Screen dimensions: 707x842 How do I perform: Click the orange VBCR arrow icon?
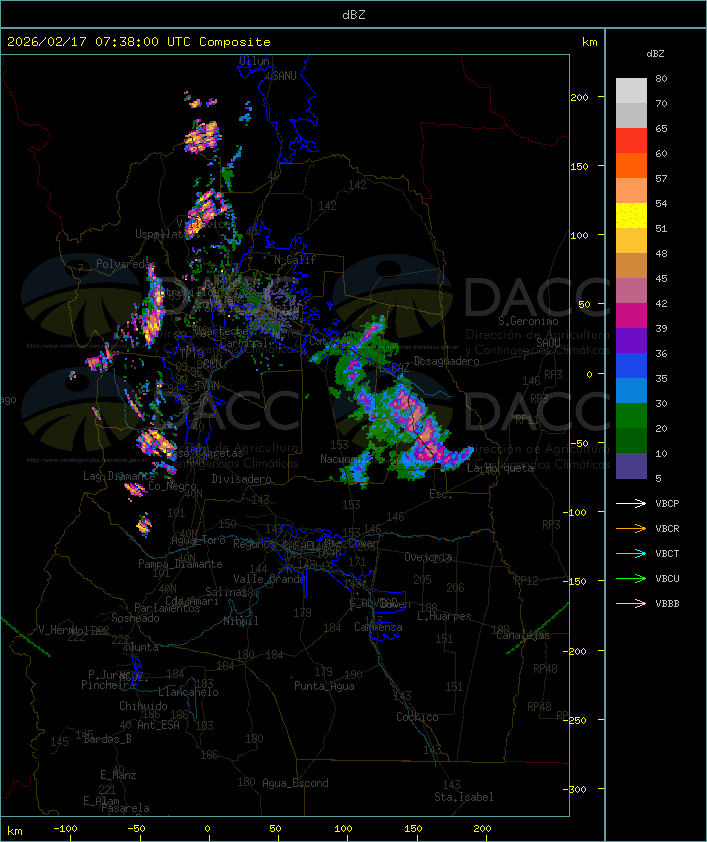[x=631, y=528]
